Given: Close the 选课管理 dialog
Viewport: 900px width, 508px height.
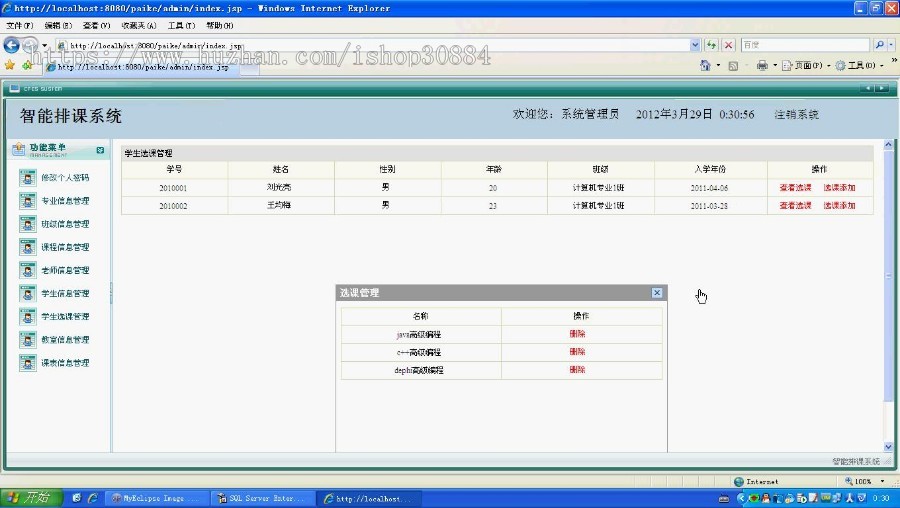Looking at the screenshot, I should pos(657,293).
